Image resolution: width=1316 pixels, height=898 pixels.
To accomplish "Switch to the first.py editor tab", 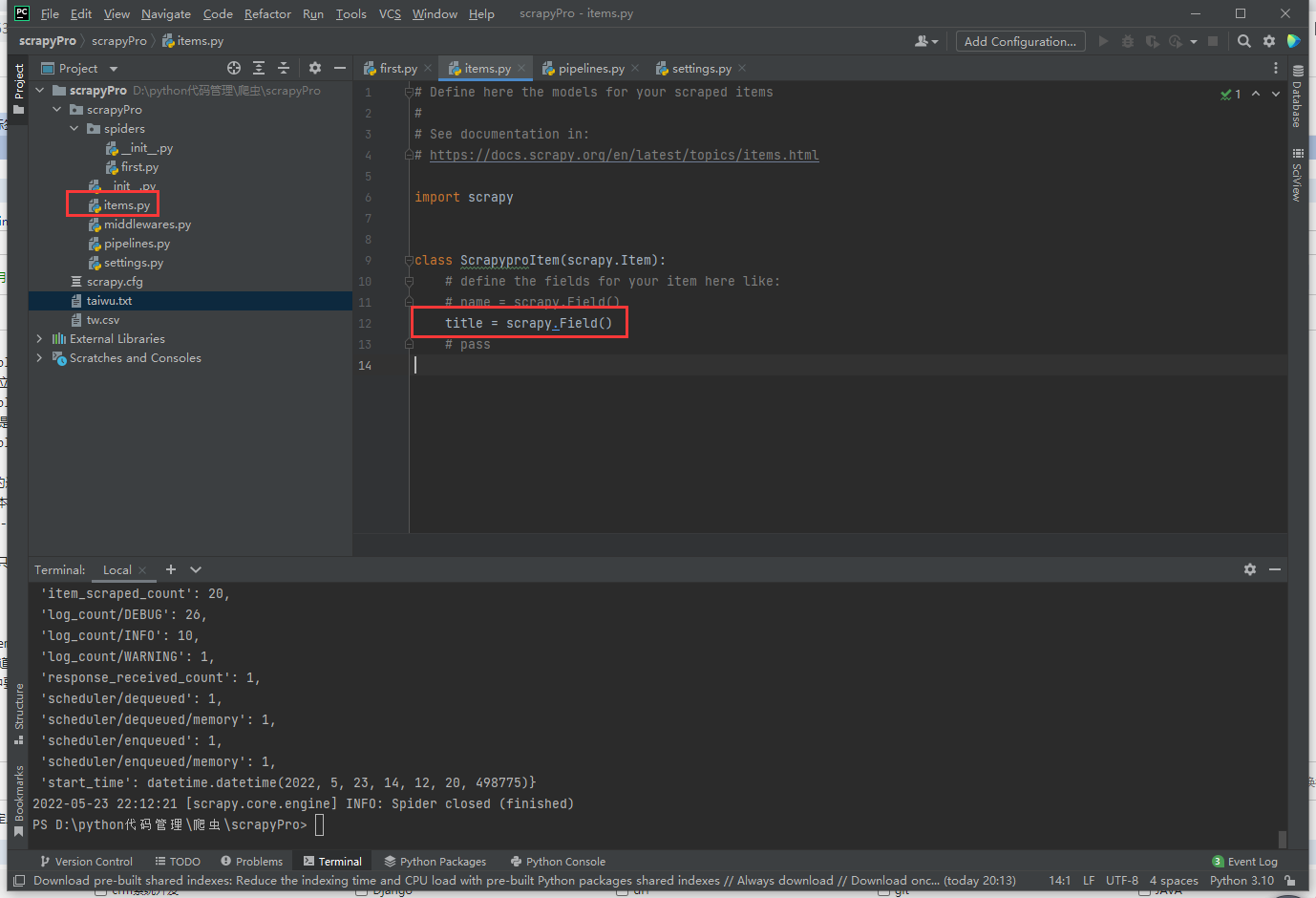I will (398, 69).
